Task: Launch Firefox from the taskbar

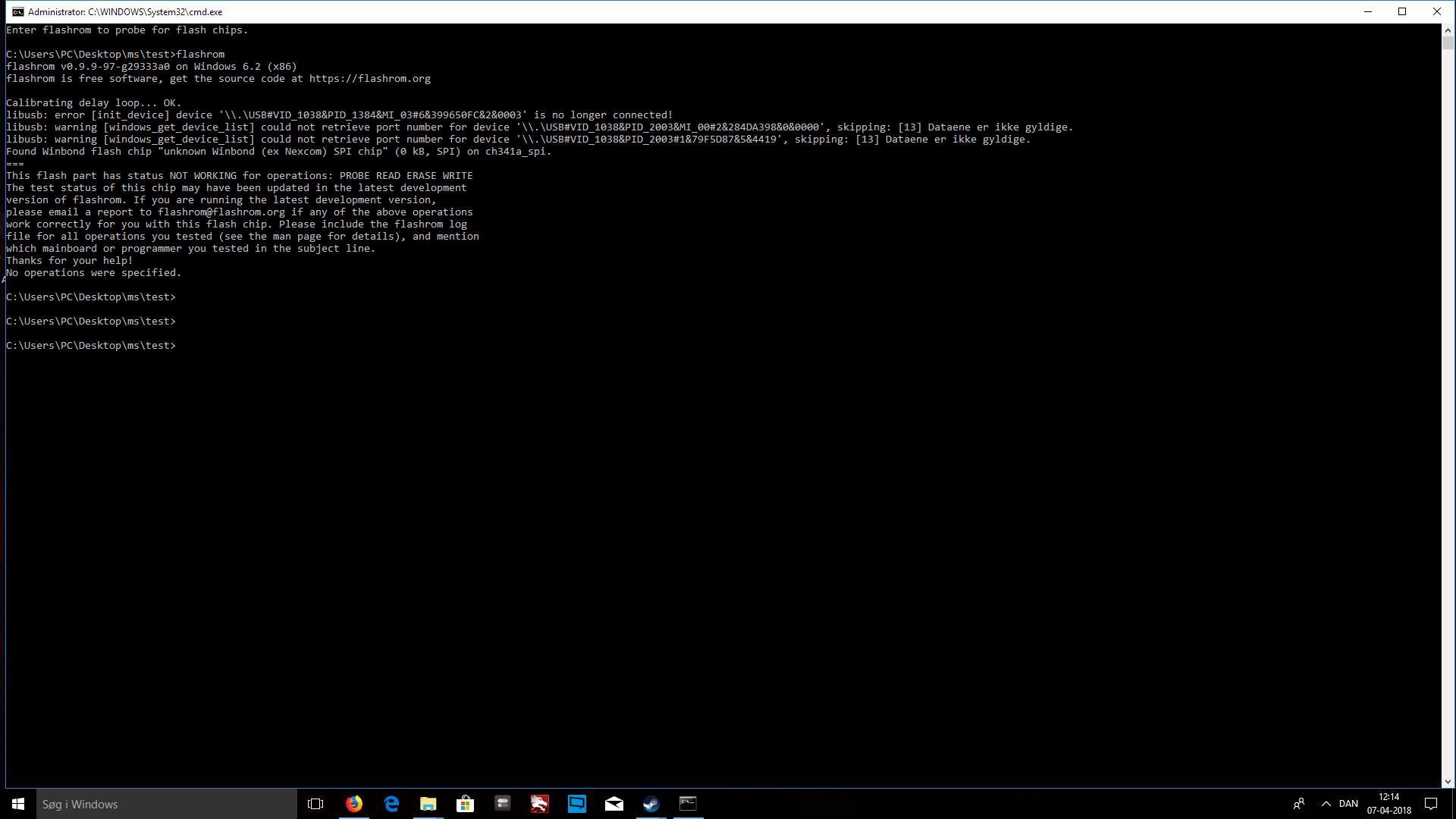Action: (x=354, y=804)
